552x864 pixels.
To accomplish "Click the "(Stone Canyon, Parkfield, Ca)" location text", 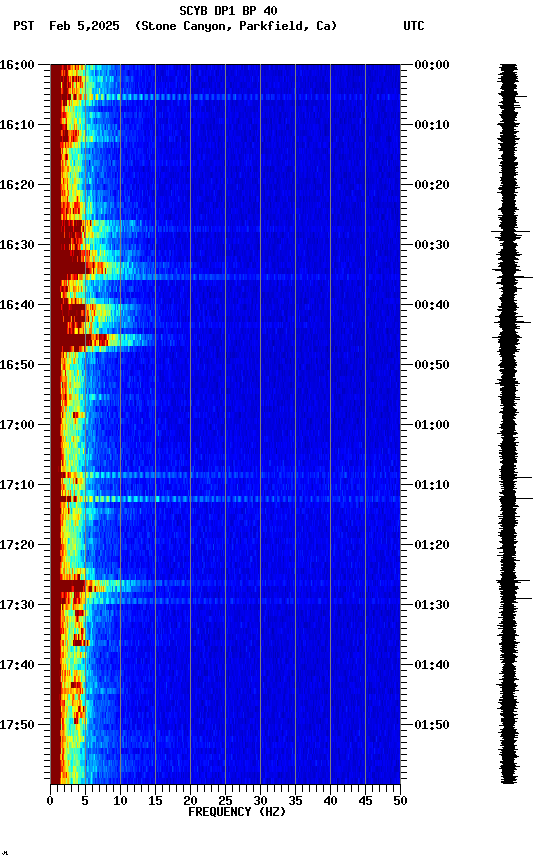I will (236, 26).
